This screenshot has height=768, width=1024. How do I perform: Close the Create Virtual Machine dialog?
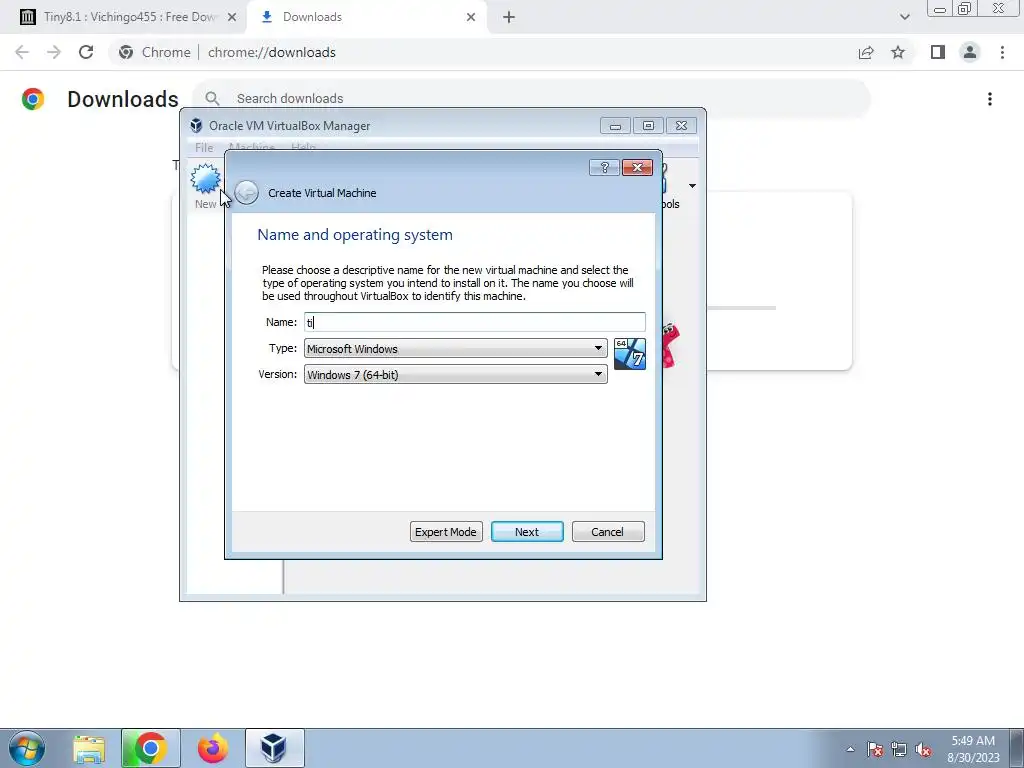tap(637, 168)
